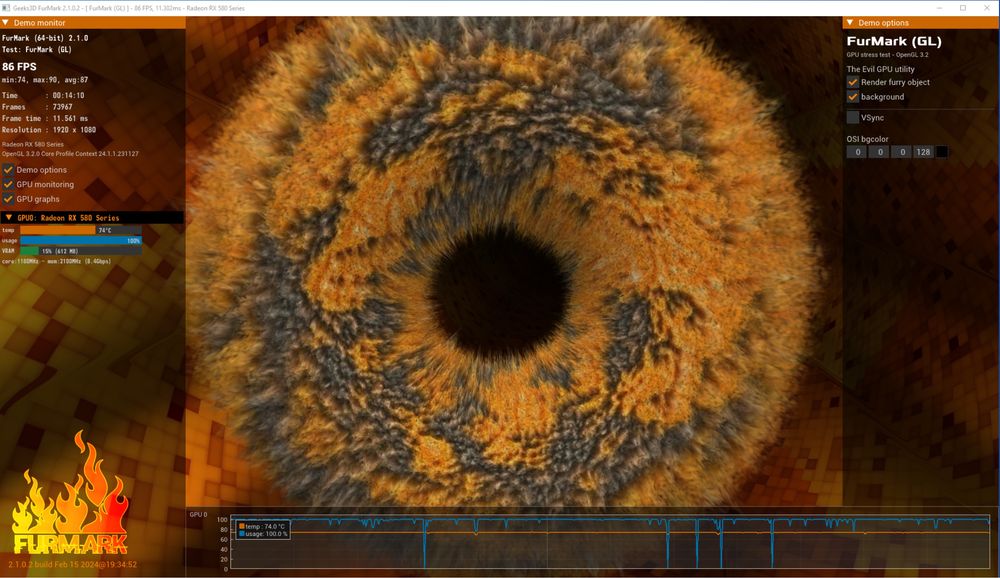
Task: Click the usage: 100.0 % legend entry
Action: [x=263, y=533]
